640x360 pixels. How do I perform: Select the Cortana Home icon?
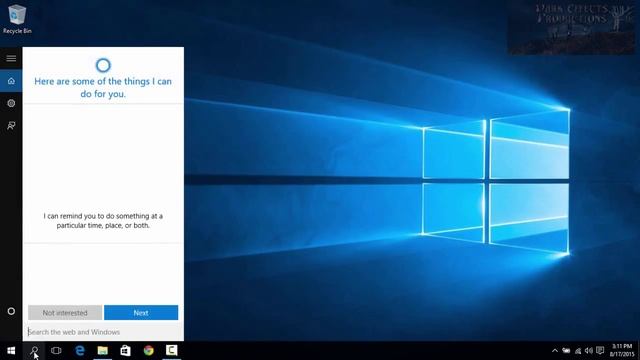[x=11, y=81]
